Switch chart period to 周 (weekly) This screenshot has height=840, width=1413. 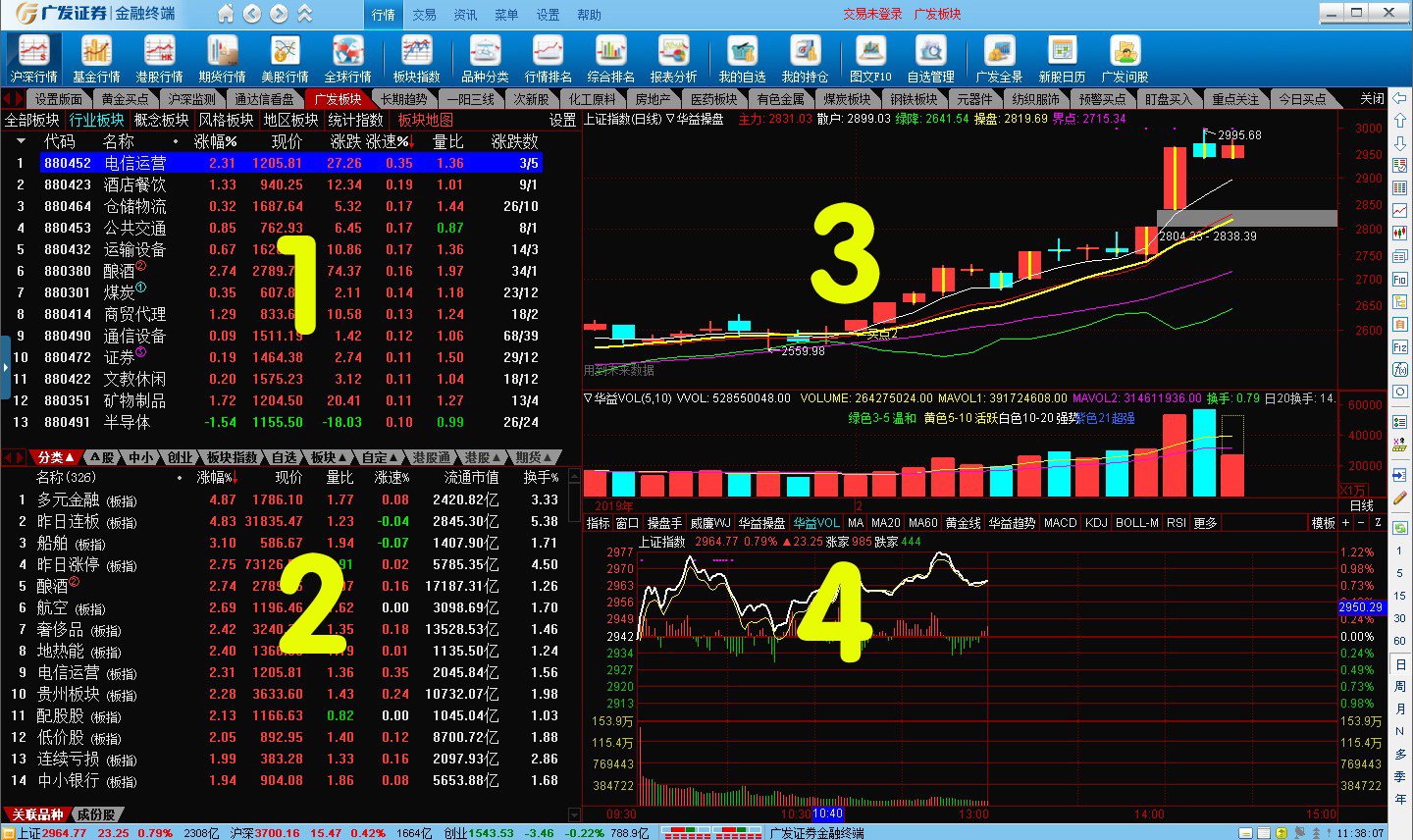pos(1400,686)
